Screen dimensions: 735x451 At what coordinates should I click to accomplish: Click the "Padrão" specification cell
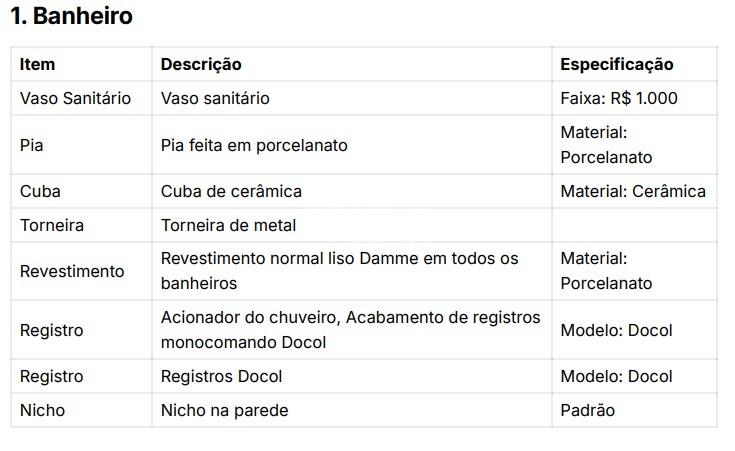[587, 410]
